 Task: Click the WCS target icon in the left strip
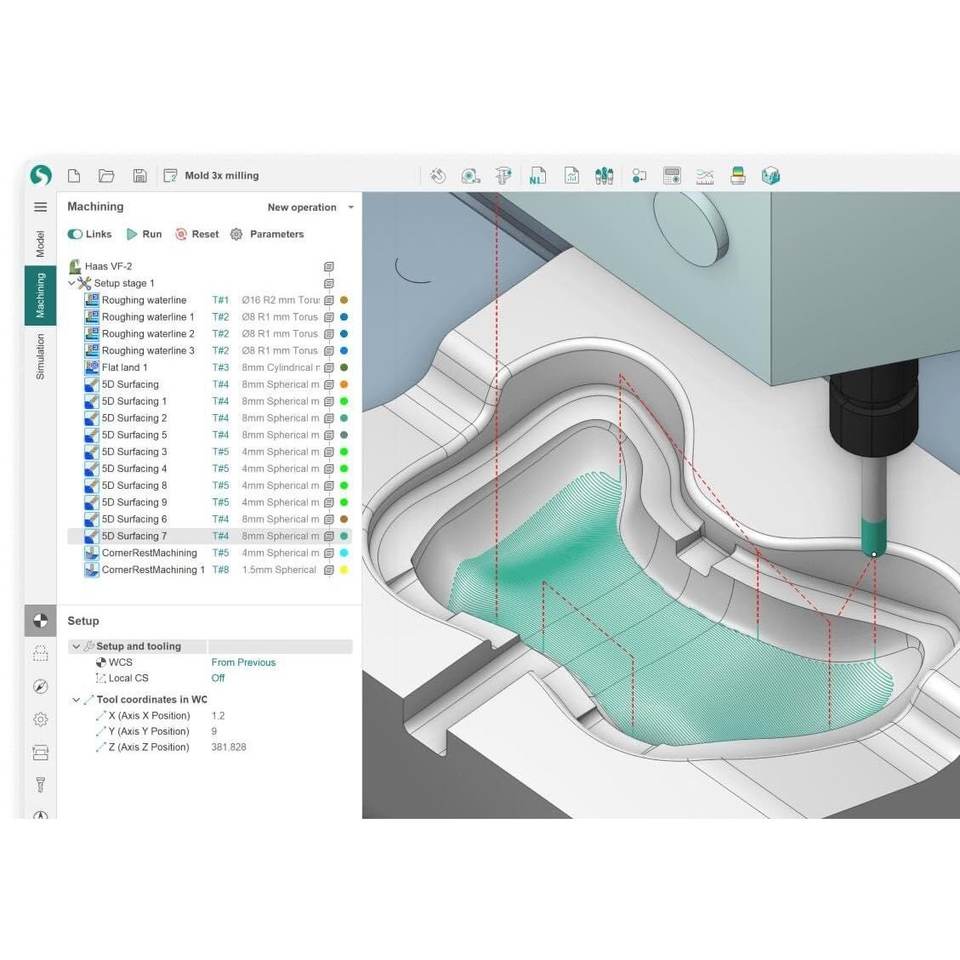[x=40, y=620]
